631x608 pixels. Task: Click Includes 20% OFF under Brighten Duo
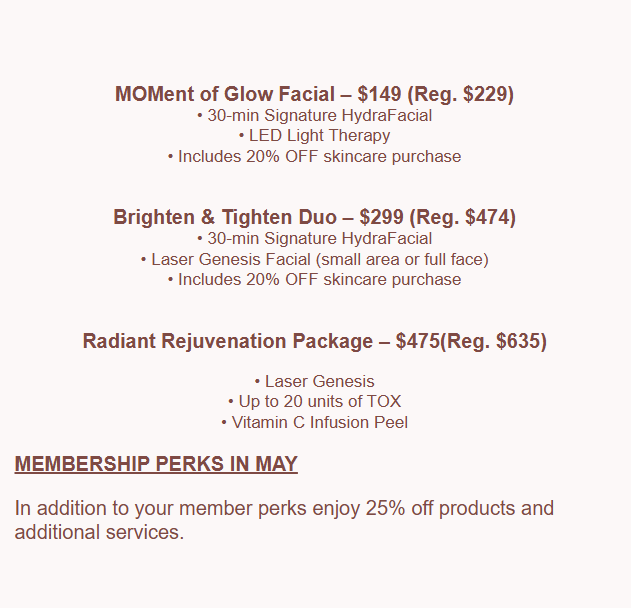tap(314, 280)
